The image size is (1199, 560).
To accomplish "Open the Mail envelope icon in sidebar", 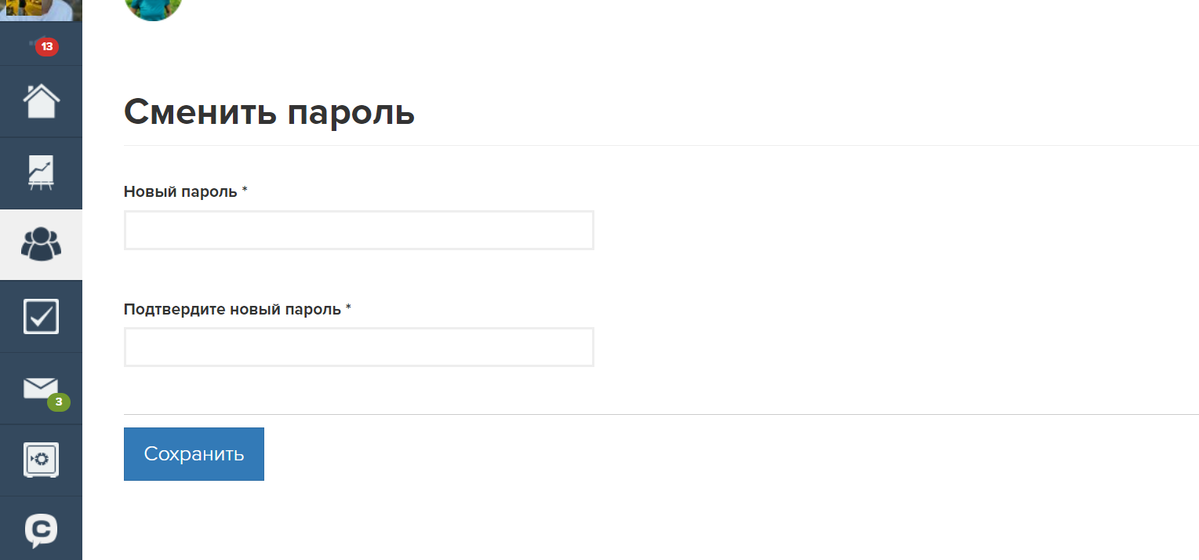I will click(x=41, y=387).
